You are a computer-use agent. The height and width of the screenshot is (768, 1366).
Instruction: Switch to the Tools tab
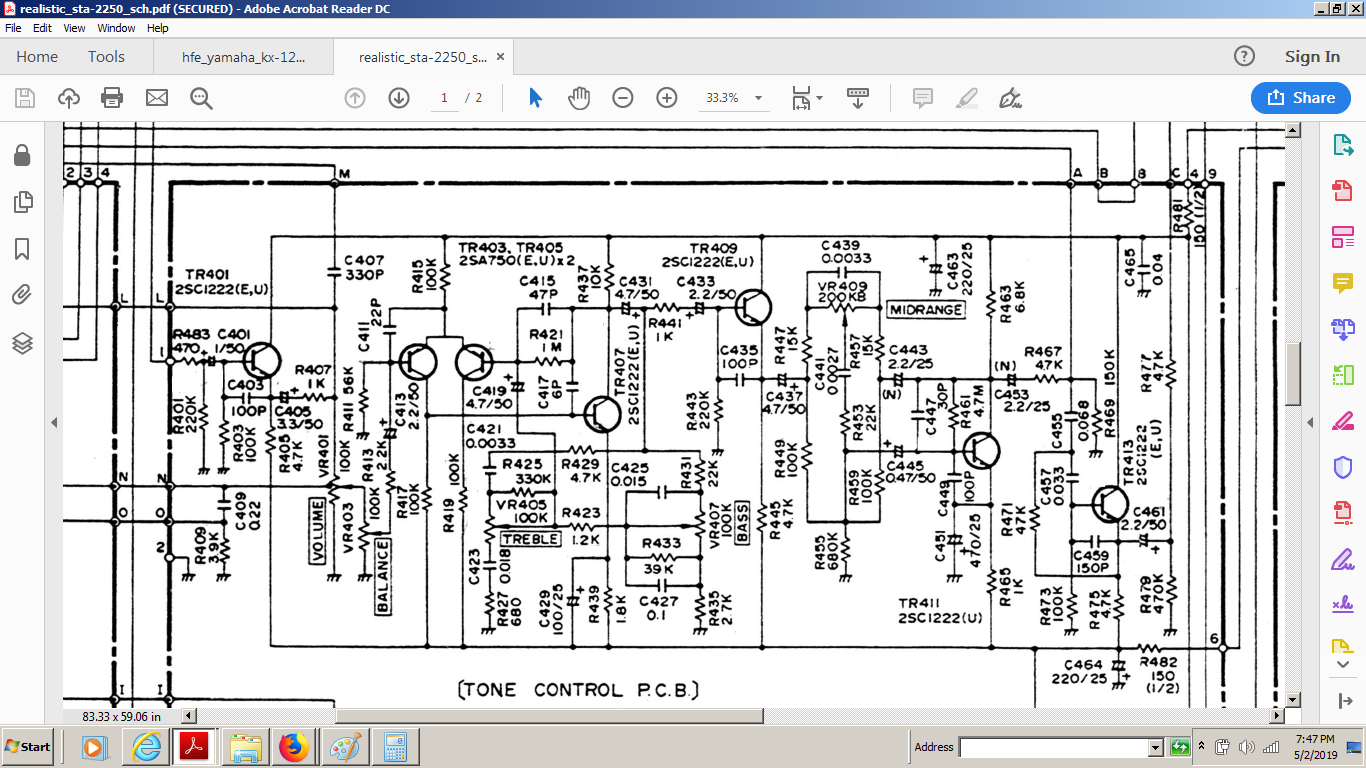pos(106,57)
